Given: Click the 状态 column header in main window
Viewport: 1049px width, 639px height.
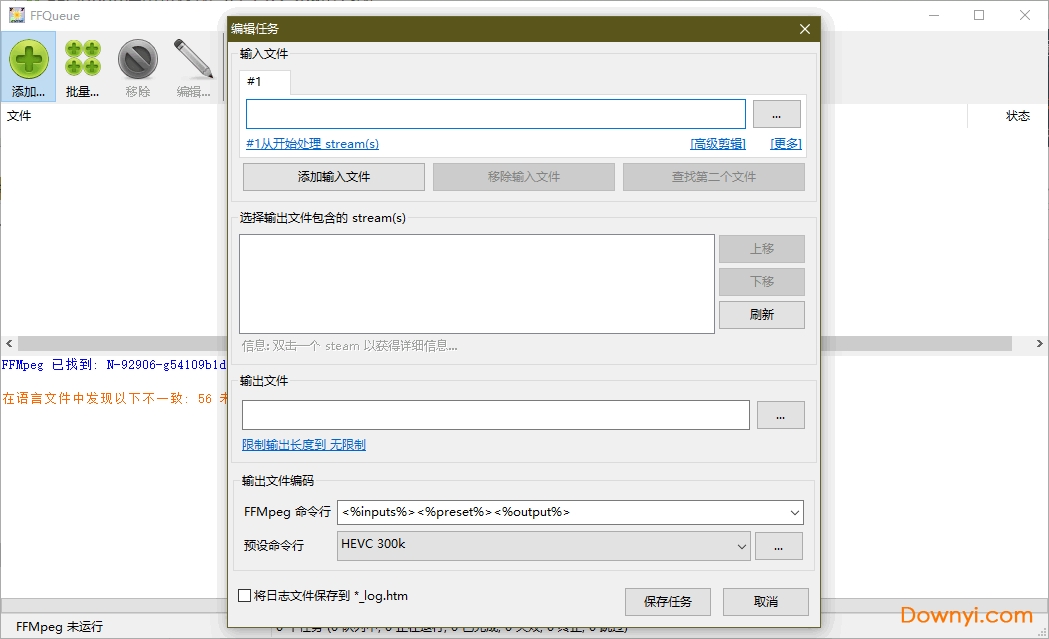Looking at the screenshot, I should click(1018, 116).
